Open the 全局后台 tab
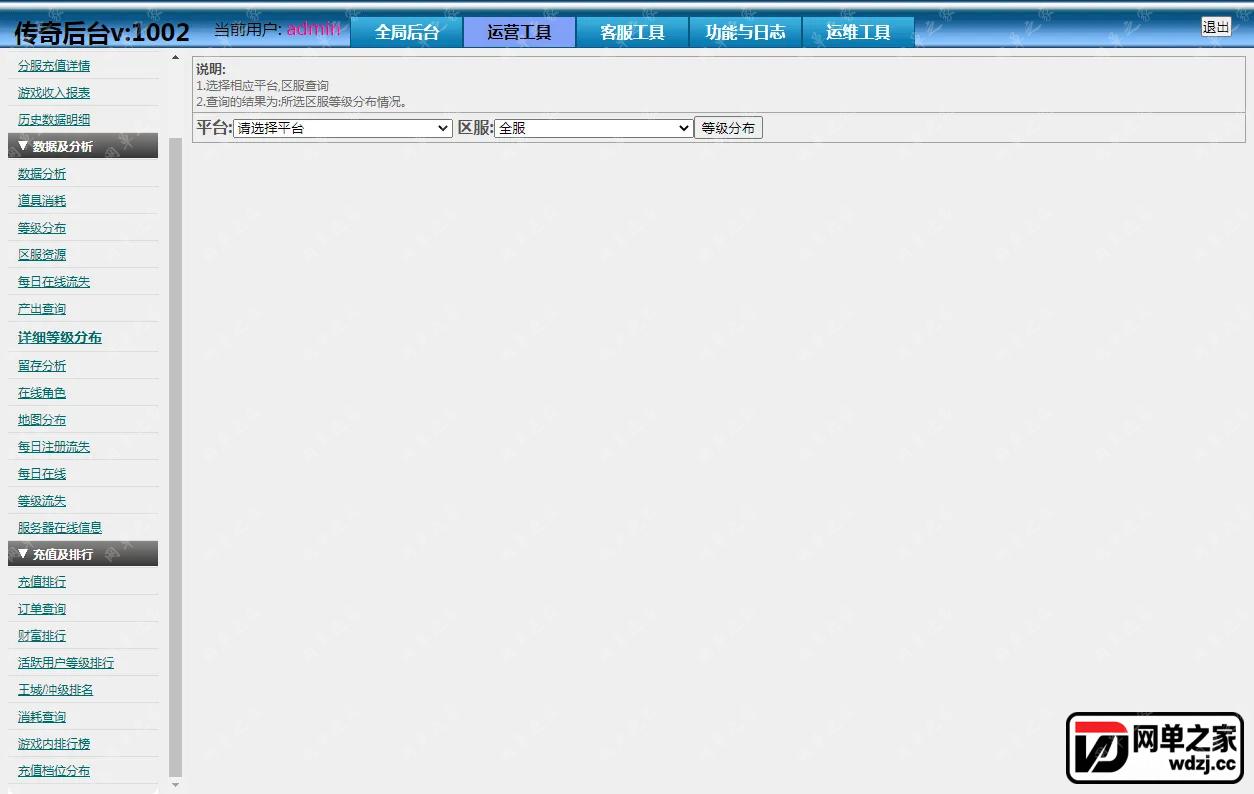 (x=407, y=32)
